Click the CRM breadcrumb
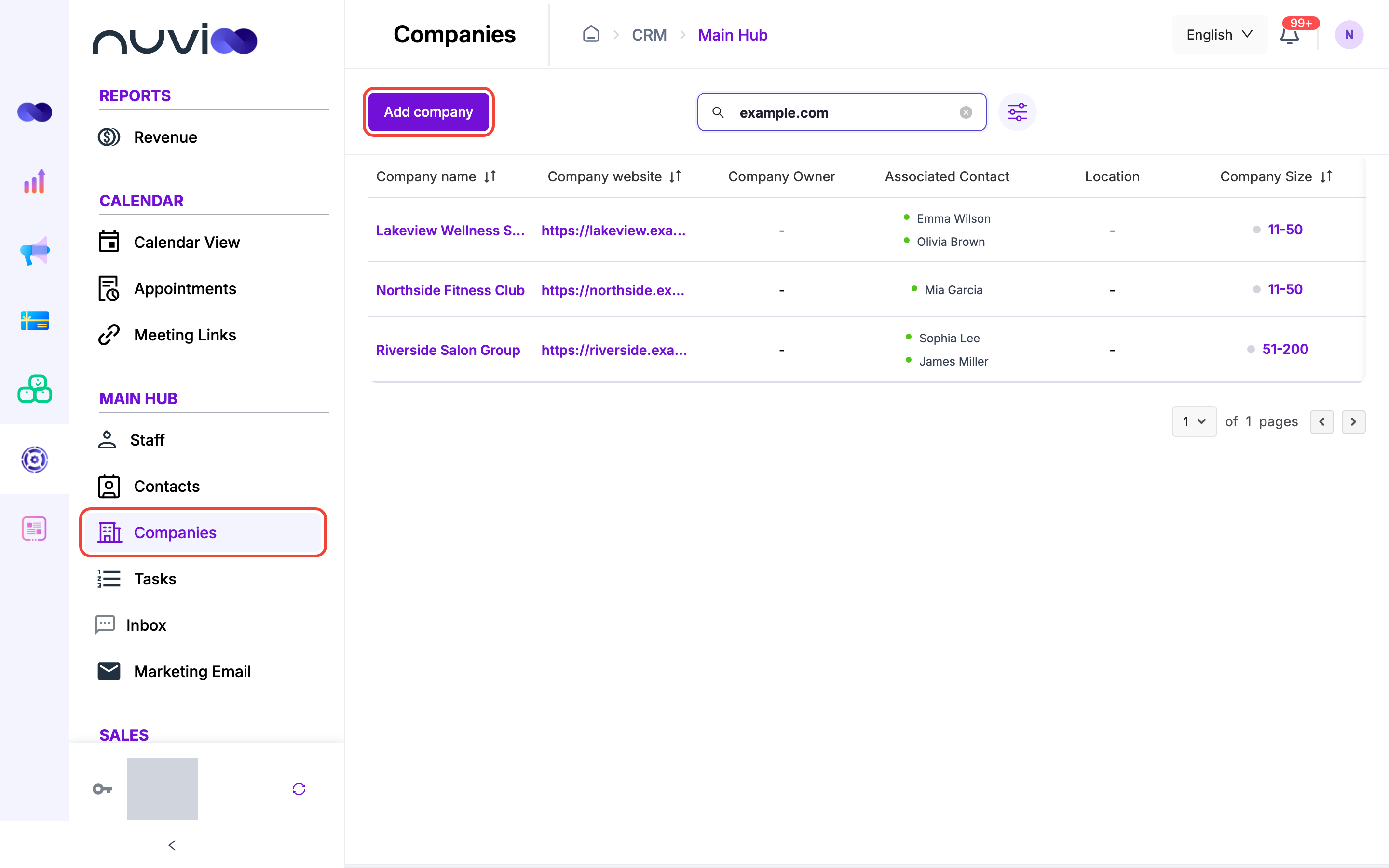The width and height of the screenshot is (1389, 868). tap(649, 35)
